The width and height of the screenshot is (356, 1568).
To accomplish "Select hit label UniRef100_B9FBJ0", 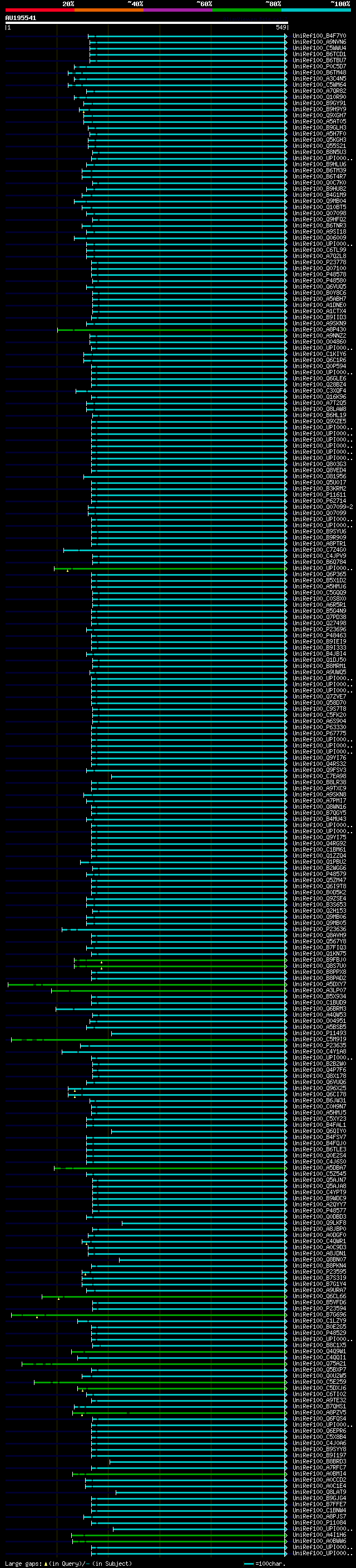I will point(319,960).
